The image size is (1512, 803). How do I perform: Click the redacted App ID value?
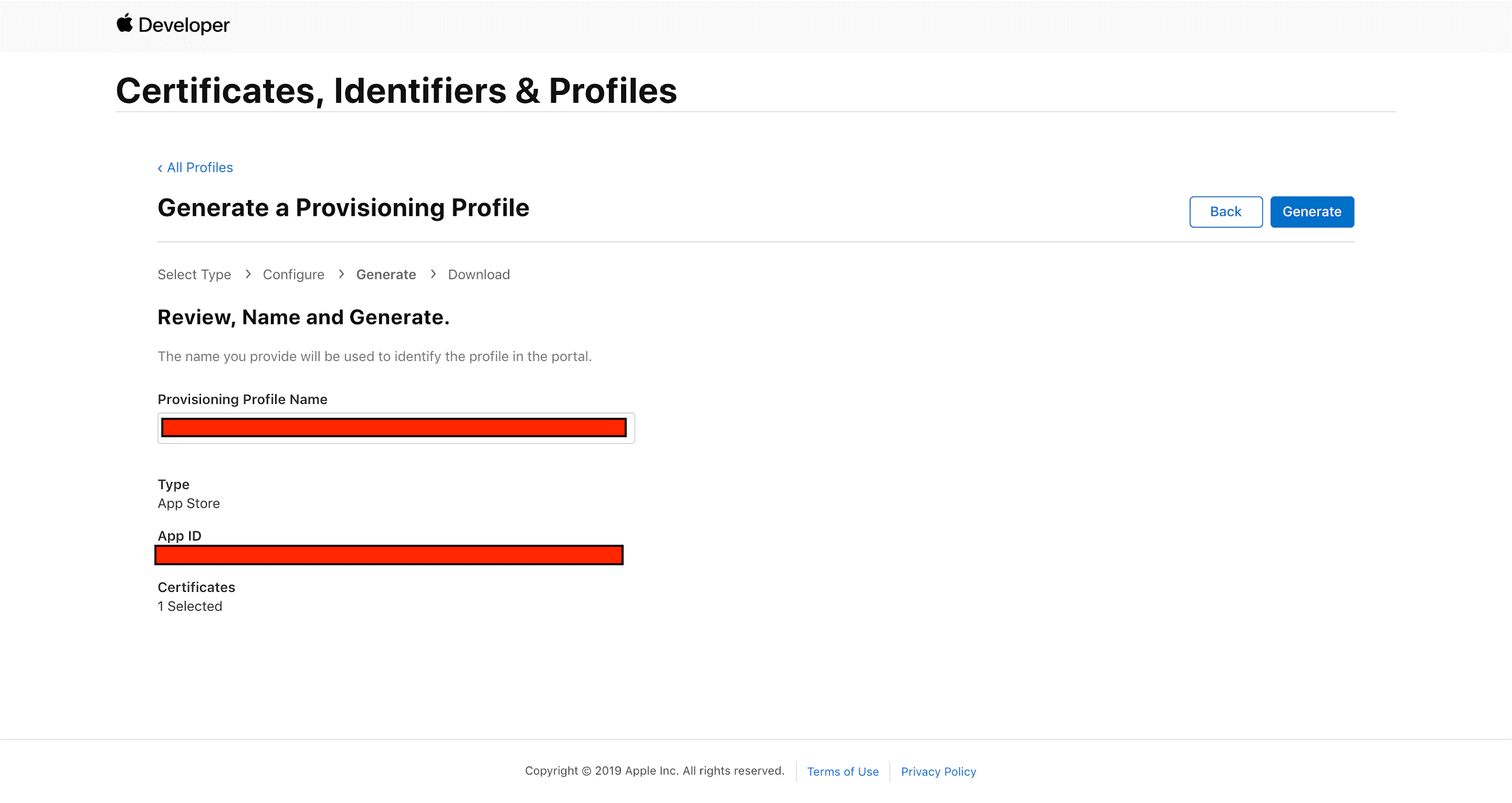[x=388, y=555]
